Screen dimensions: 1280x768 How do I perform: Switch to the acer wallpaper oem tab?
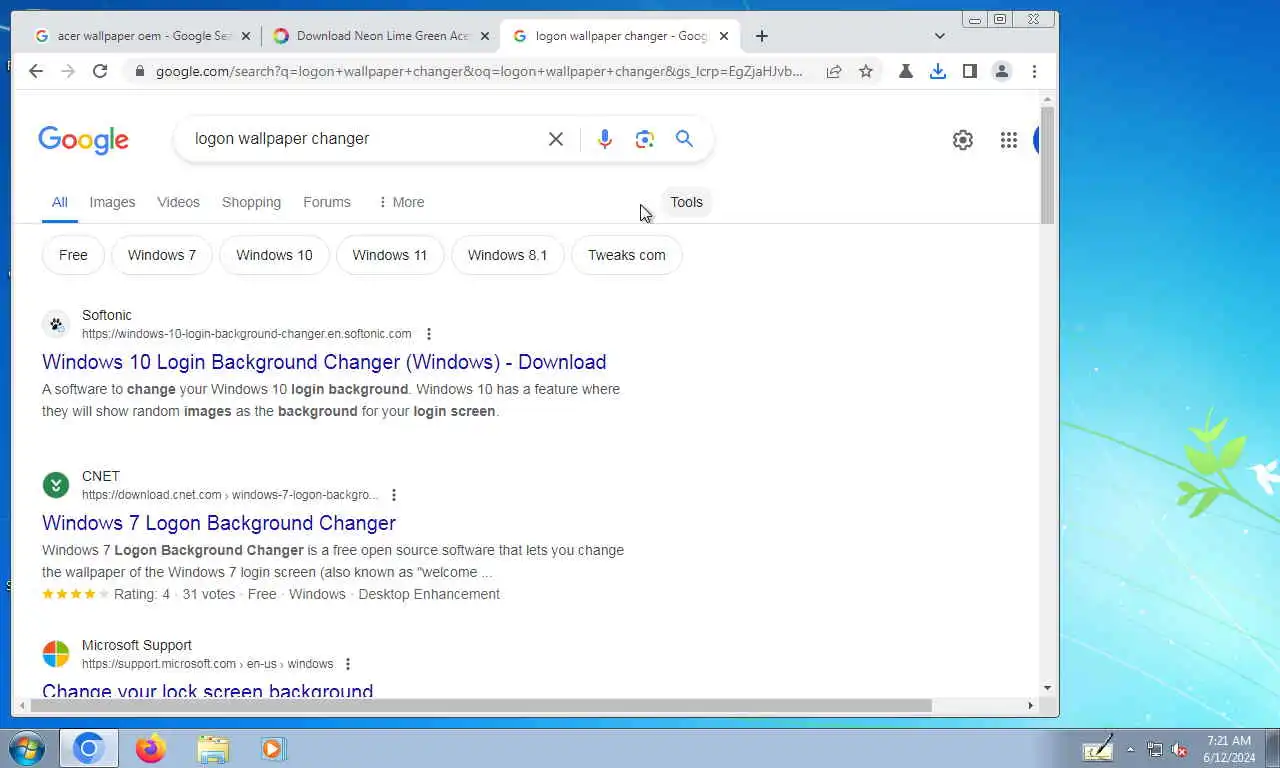(143, 36)
